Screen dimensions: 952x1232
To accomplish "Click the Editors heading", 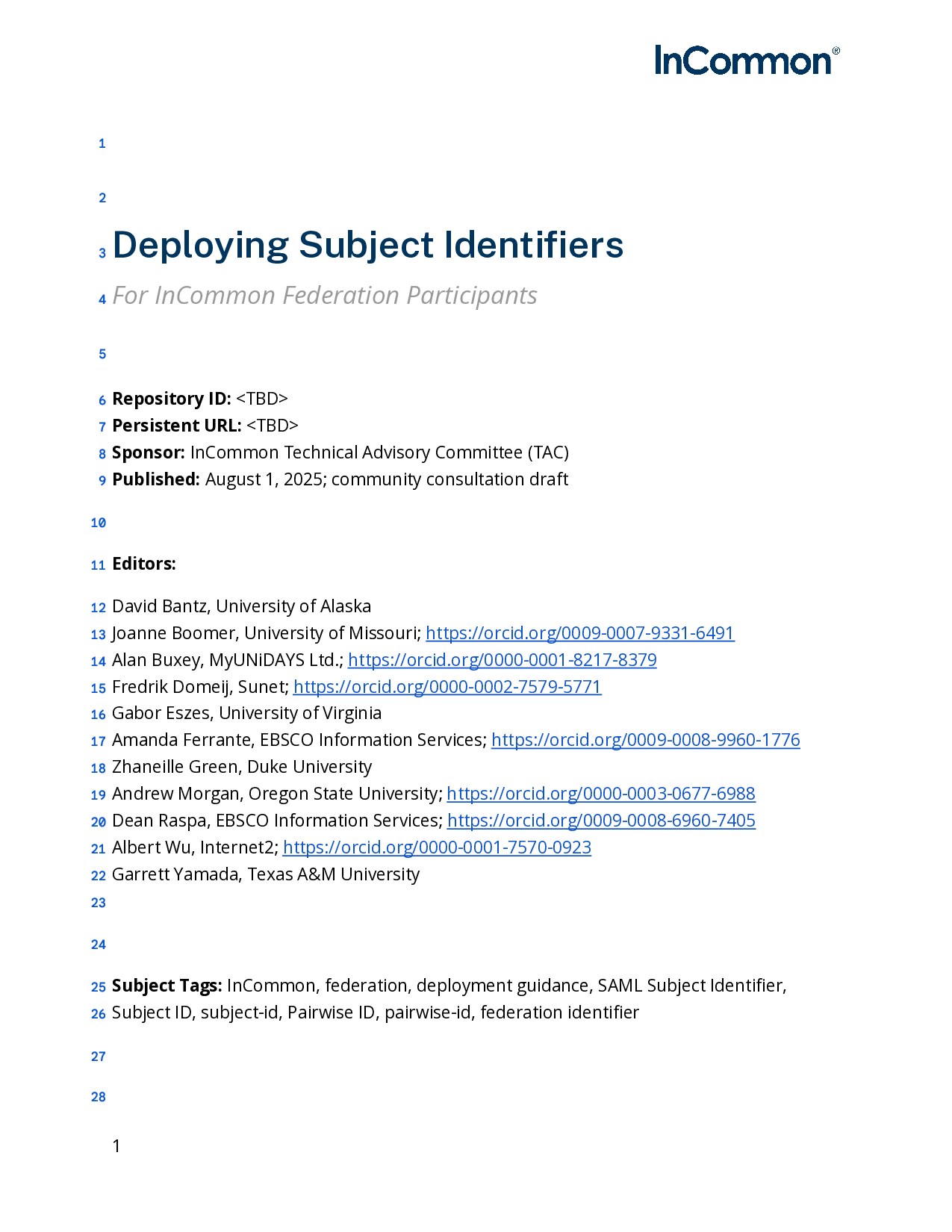I will [144, 564].
